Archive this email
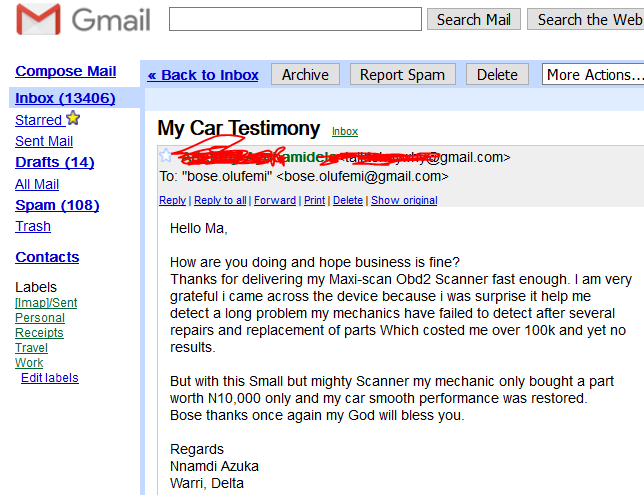 click(305, 75)
